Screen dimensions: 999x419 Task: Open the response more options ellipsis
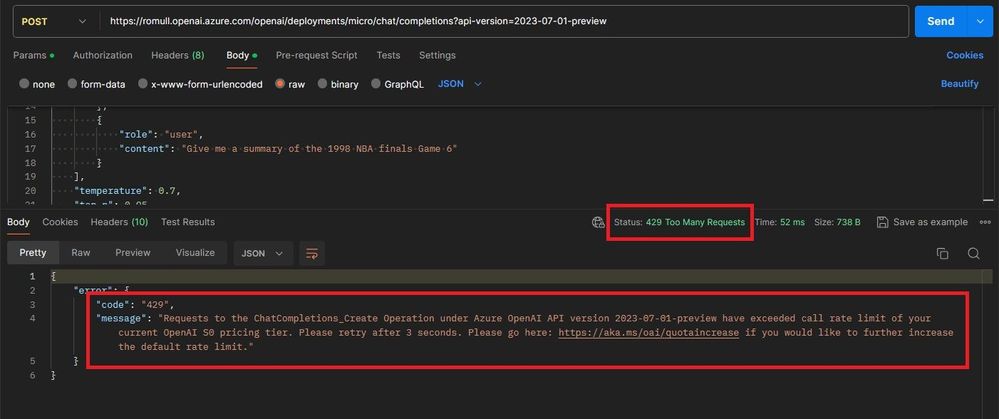[985, 222]
